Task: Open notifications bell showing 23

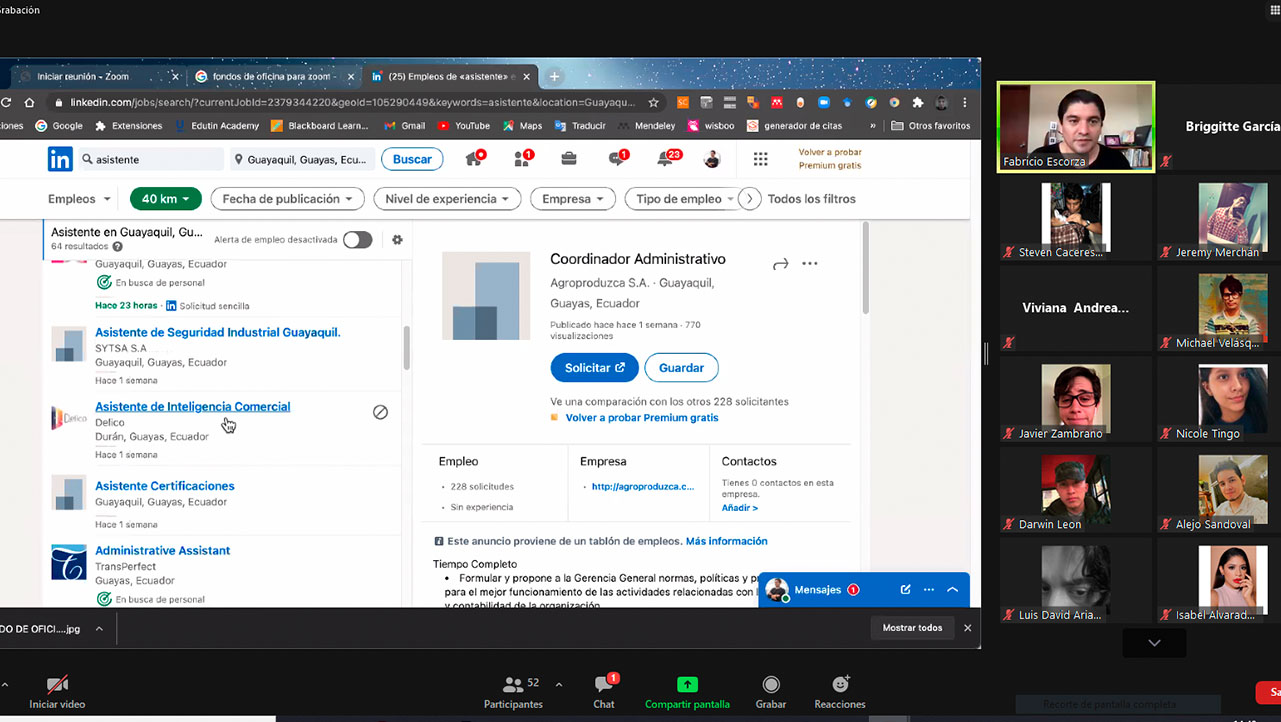Action: 666,158
